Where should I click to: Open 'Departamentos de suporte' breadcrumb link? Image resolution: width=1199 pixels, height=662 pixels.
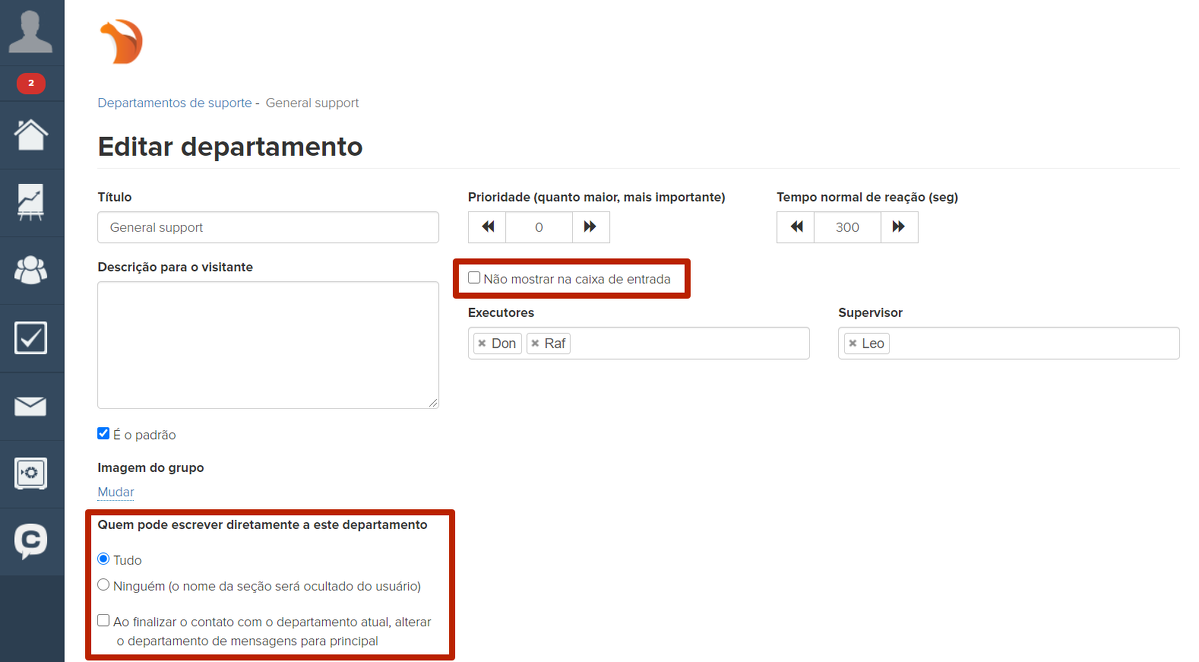coord(174,103)
